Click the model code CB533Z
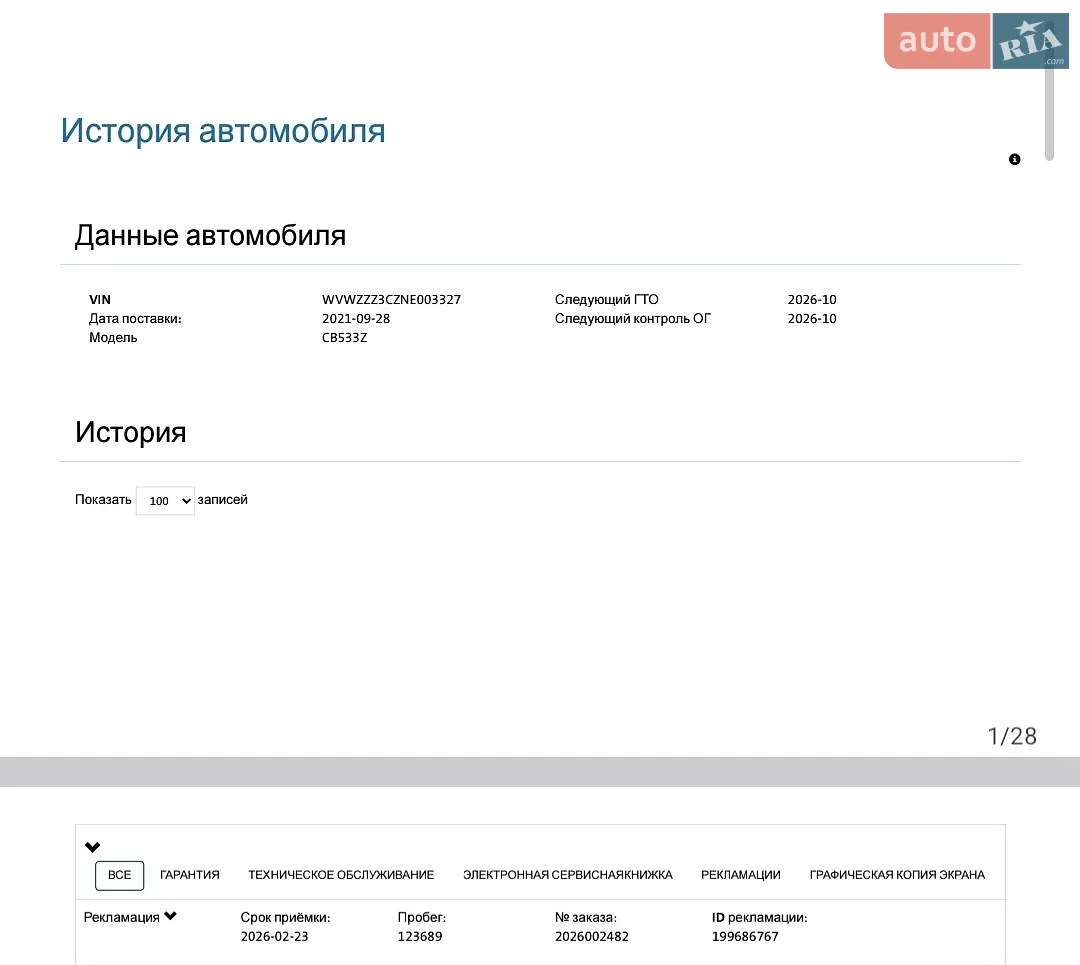 click(x=344, y=338)
